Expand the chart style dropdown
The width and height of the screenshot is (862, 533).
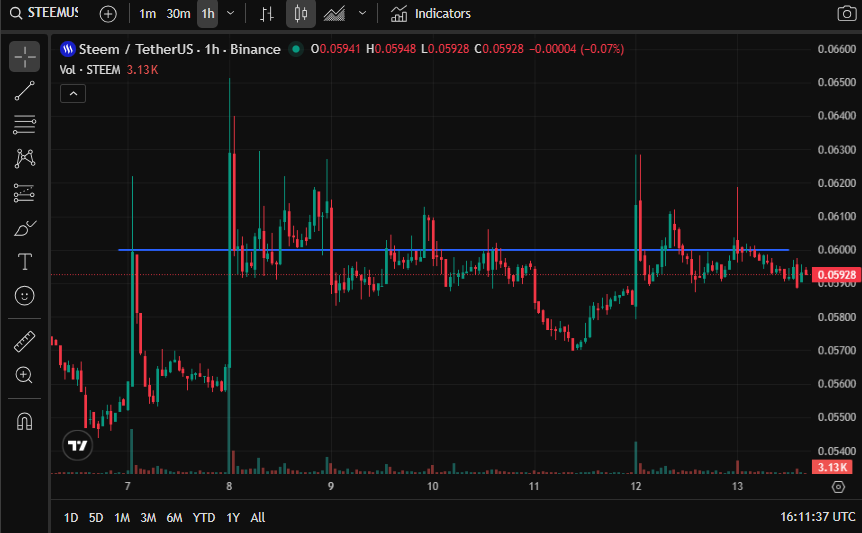[362, 14]
